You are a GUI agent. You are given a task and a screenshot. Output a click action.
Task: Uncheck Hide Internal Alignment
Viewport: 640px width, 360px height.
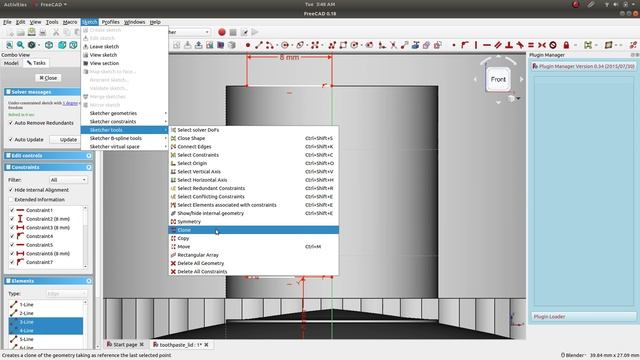tap(11, 190)
